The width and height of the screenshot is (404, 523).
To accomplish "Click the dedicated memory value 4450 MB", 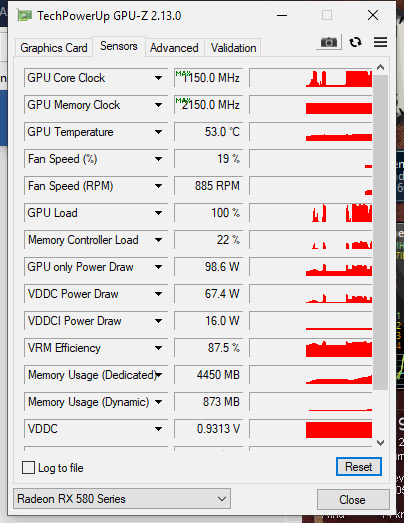I will (x=209, y=375).
